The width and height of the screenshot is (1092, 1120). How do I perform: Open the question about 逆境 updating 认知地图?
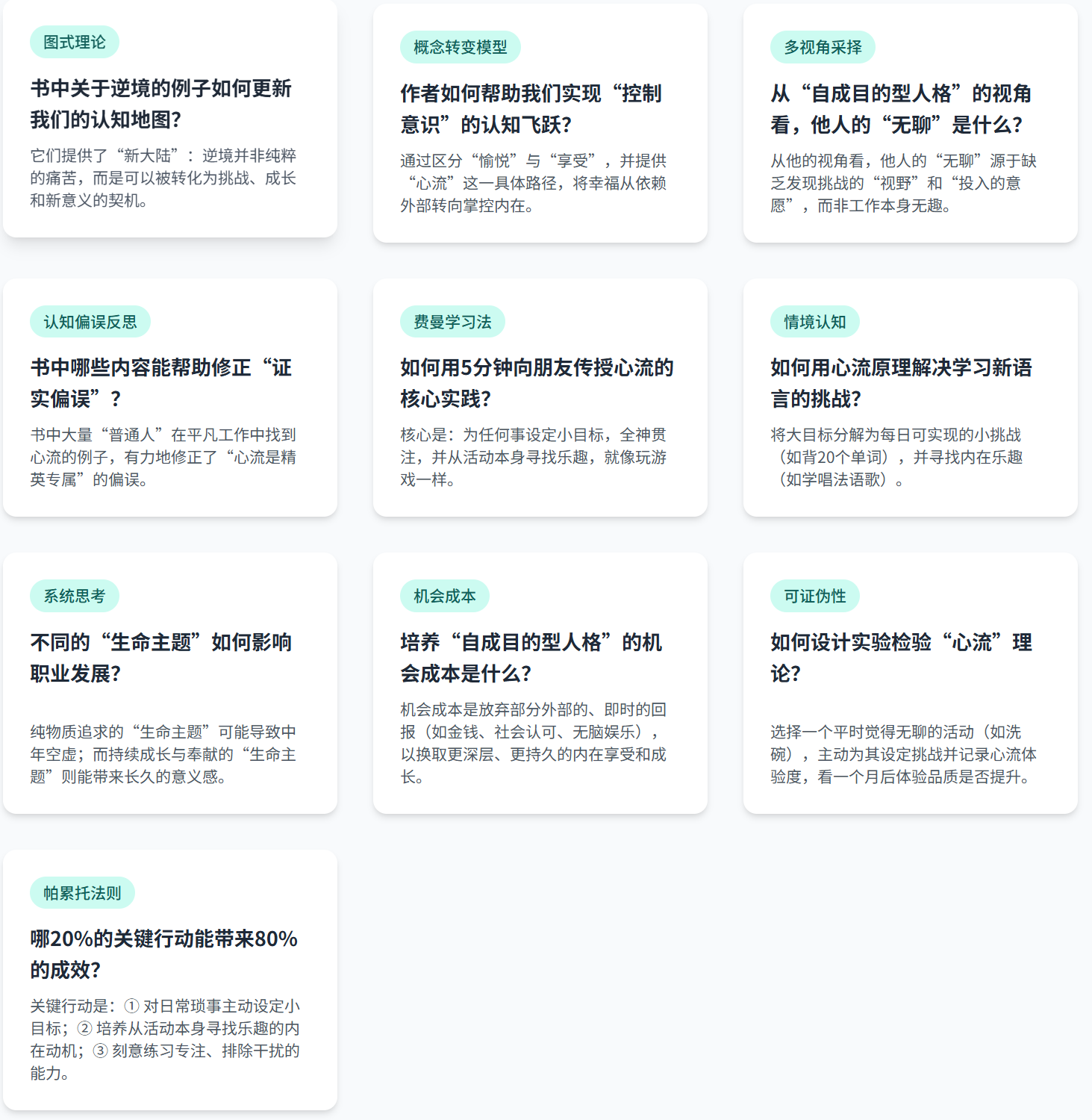[x=160, y=104]
